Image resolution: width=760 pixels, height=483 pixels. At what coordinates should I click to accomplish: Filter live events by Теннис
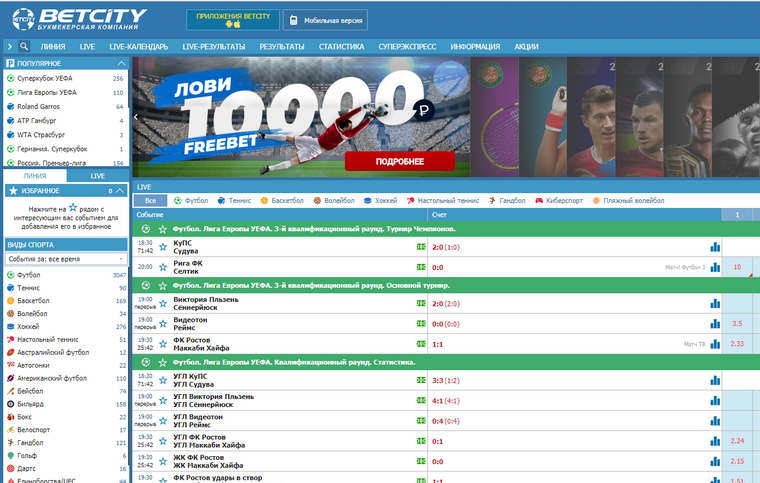[x=234, y=201]
